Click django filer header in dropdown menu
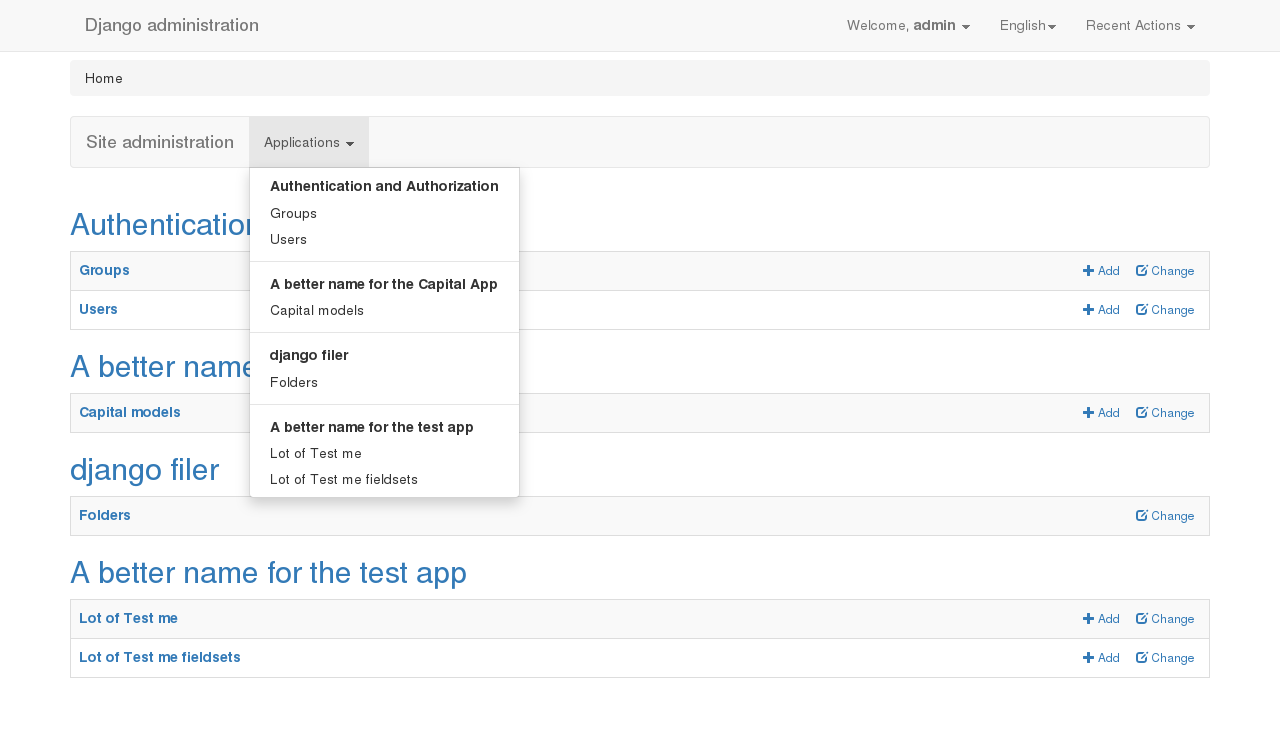1280x738 pixels. [x=309, y=355]
